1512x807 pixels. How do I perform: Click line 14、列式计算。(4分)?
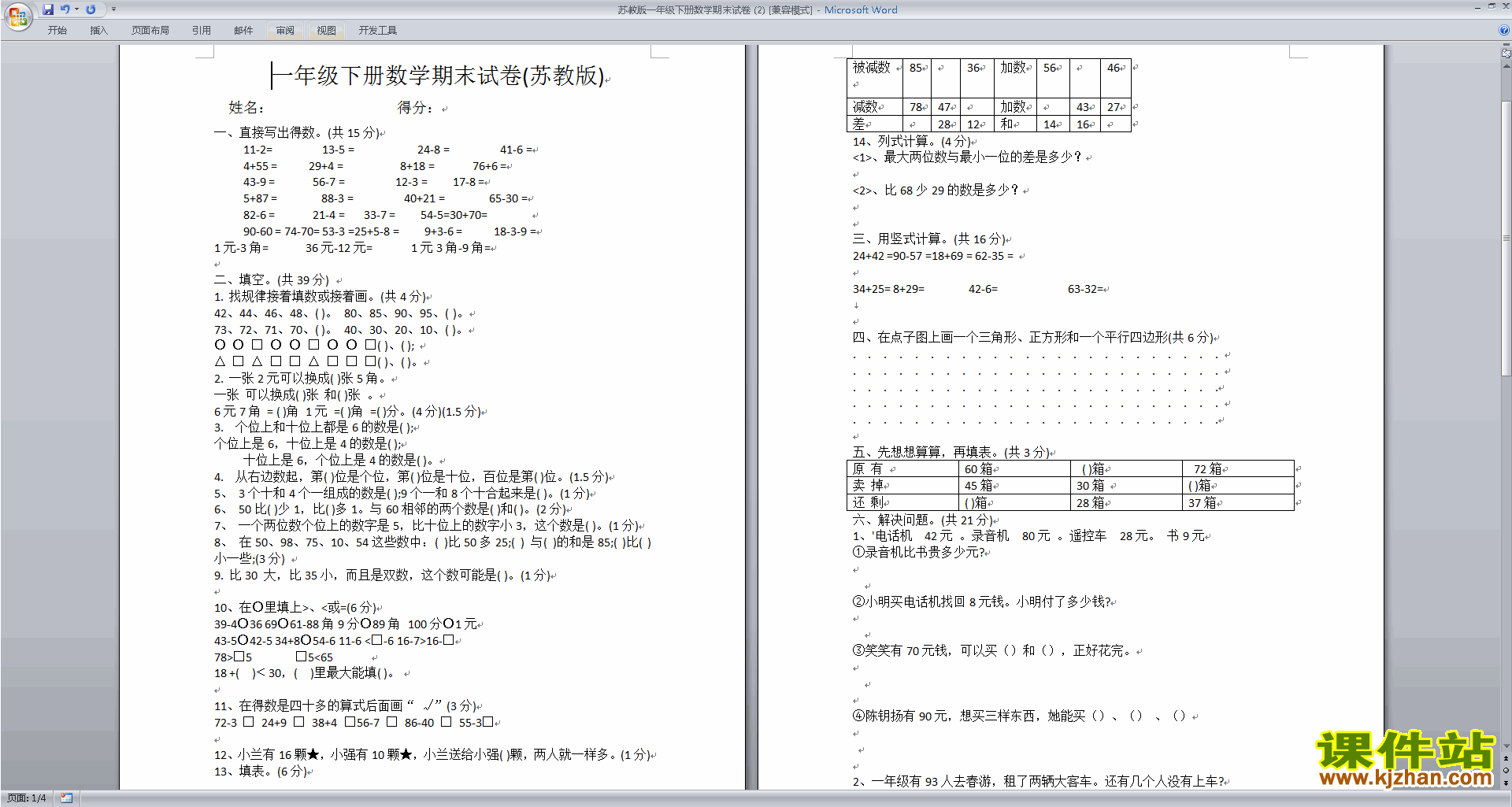tap(912, 142)
